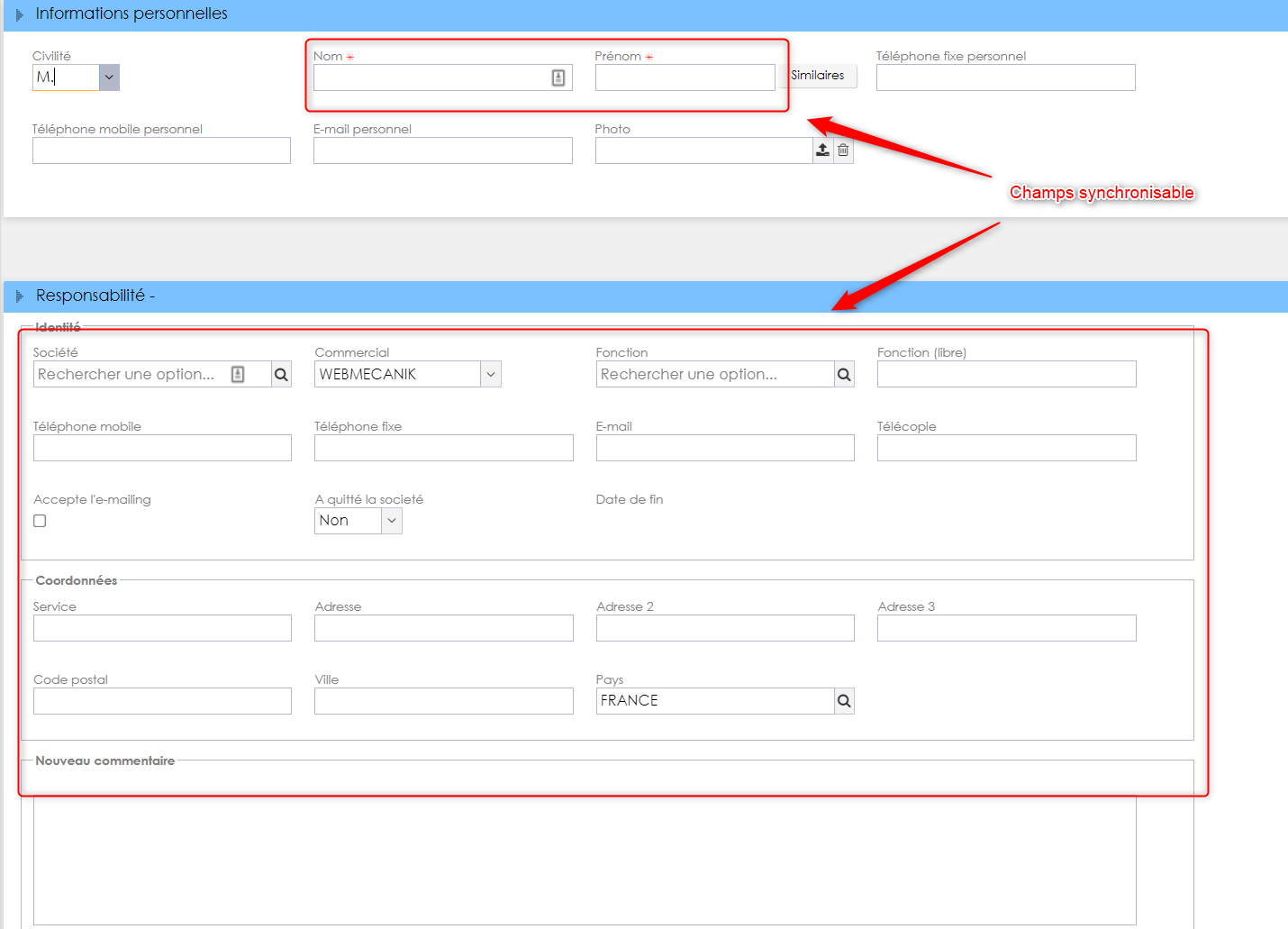Click the magnifier icon next to Pays field

[x=844, y=701]
